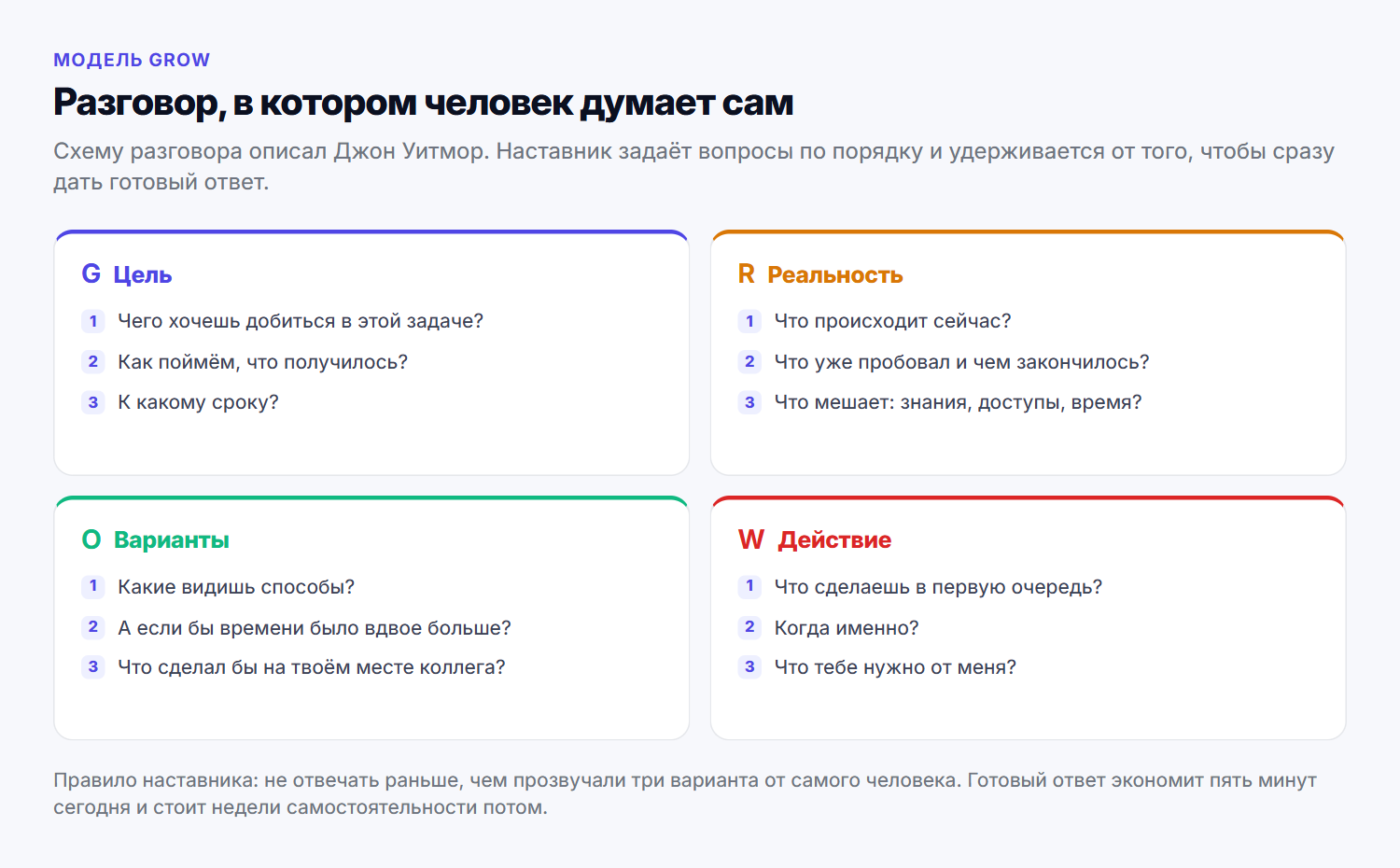The height and width of the screenshot is (868, 1400).
Task: Click number badge beside "Что мешает"
Action: click(x=749, y=402)
